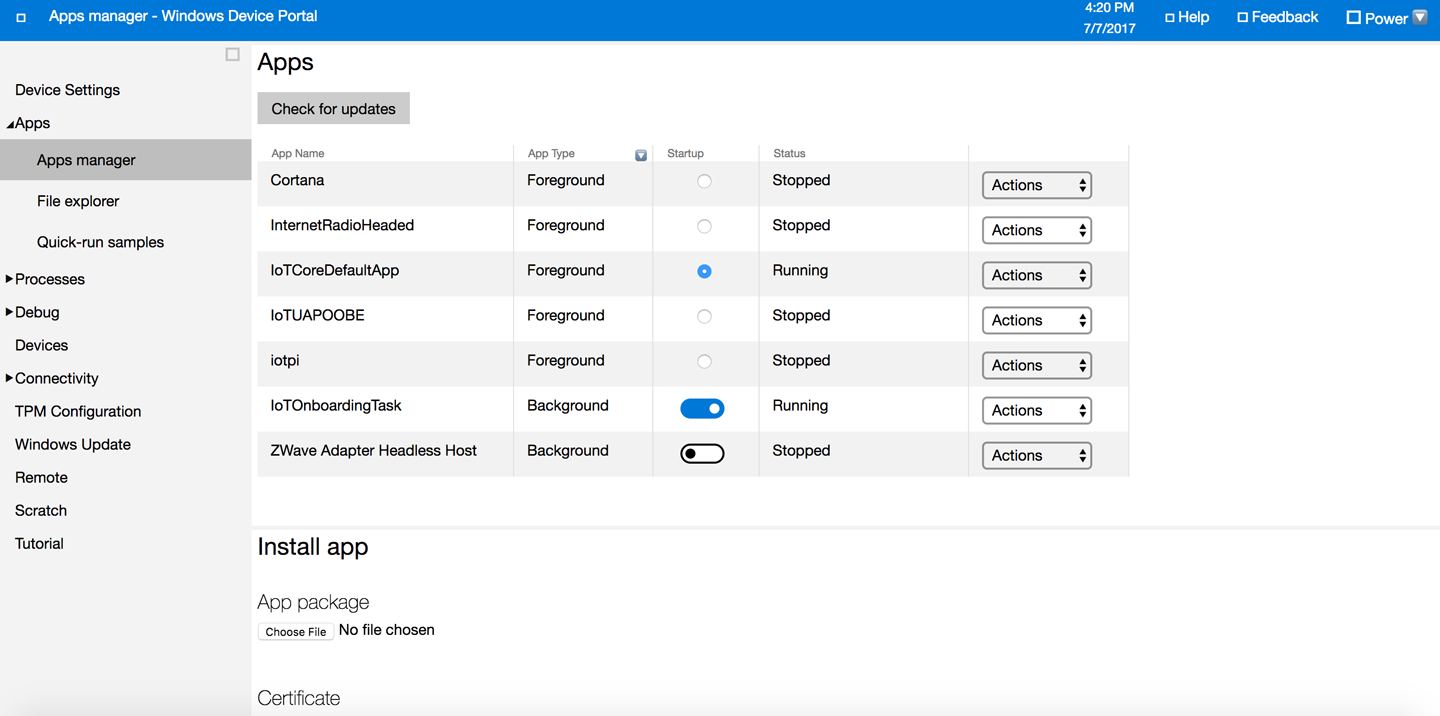1440x716 pixels.
Task: Disable IoTOnboardingTask startup toggle
Action: point(702,408)
